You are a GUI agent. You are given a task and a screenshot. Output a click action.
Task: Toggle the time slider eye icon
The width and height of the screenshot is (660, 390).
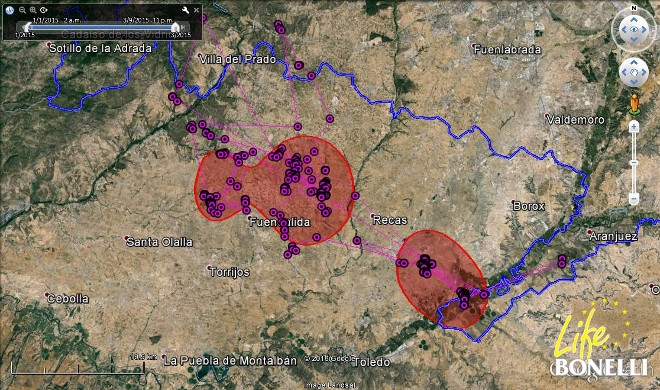click(x=43, y=10)
